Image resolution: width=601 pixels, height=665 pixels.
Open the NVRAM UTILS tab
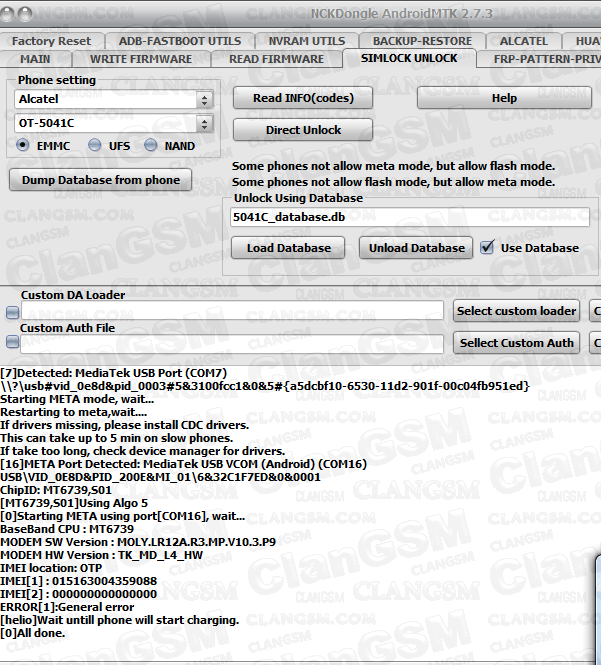click(x=307, y=41)
